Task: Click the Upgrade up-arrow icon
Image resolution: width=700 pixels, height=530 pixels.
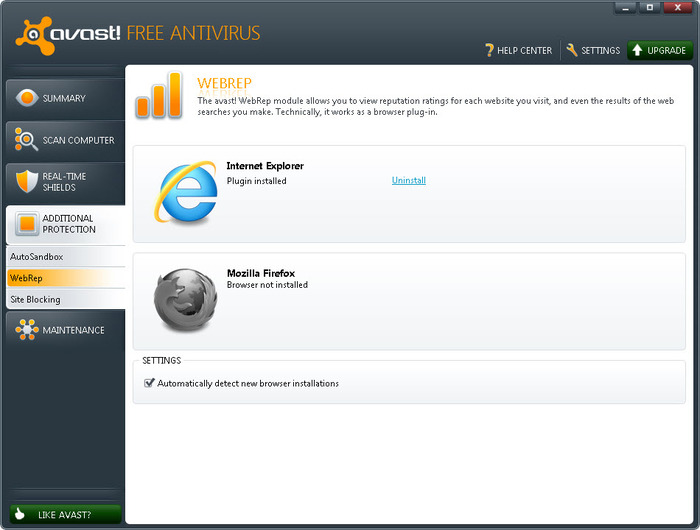Action: click(637, 50)
